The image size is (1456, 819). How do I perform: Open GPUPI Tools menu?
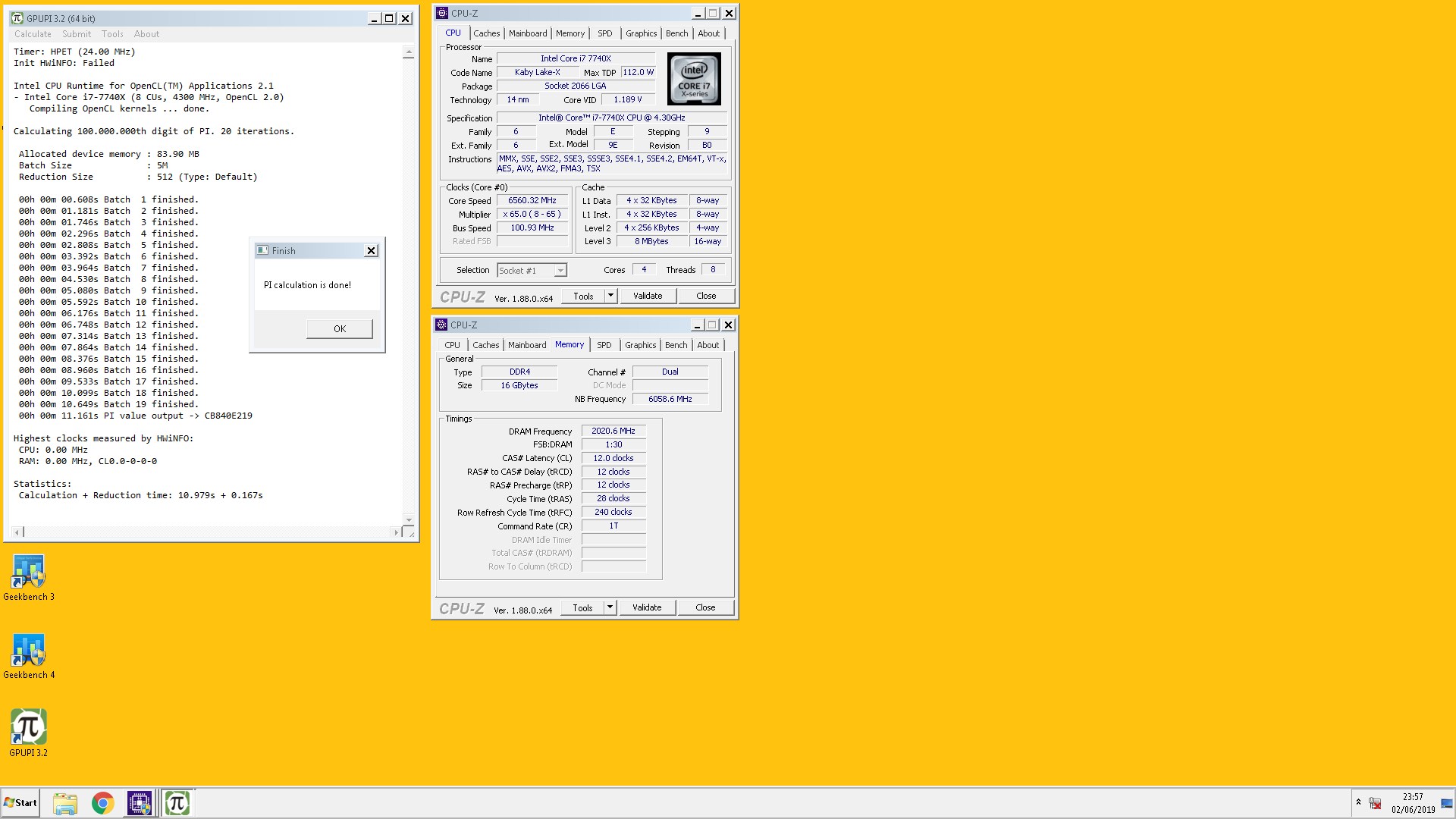(x=112, y=34)
